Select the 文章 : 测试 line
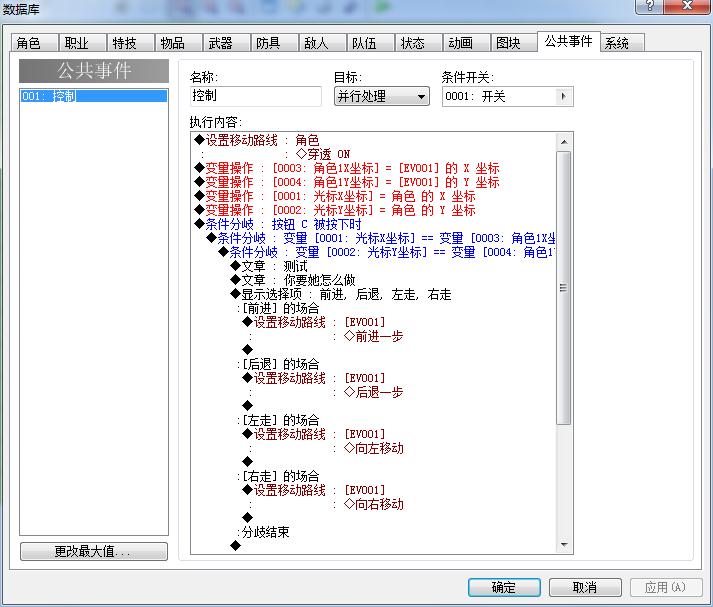Image resolution: width=713 pixels, height=607 pixels. click(x=269, y=266)
